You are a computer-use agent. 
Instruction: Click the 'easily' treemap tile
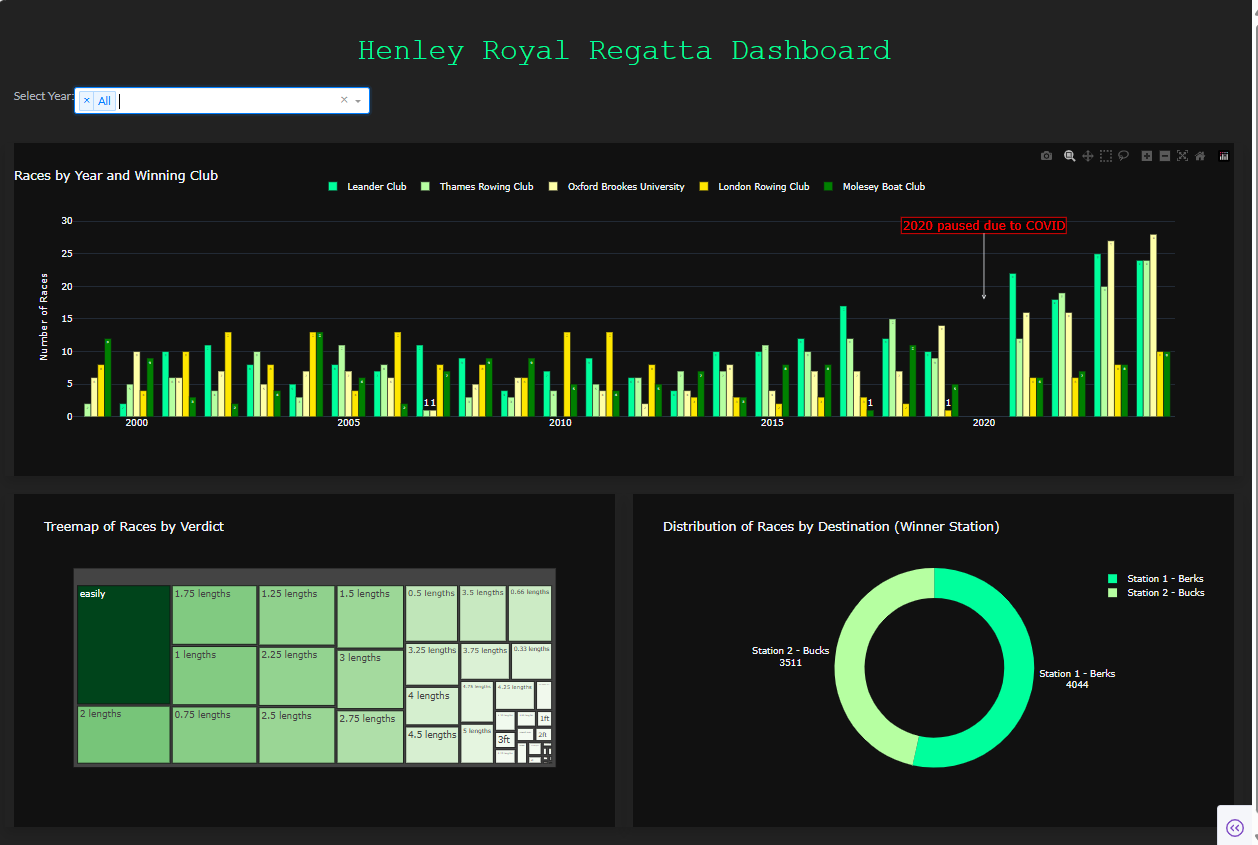tap(123, 645)
